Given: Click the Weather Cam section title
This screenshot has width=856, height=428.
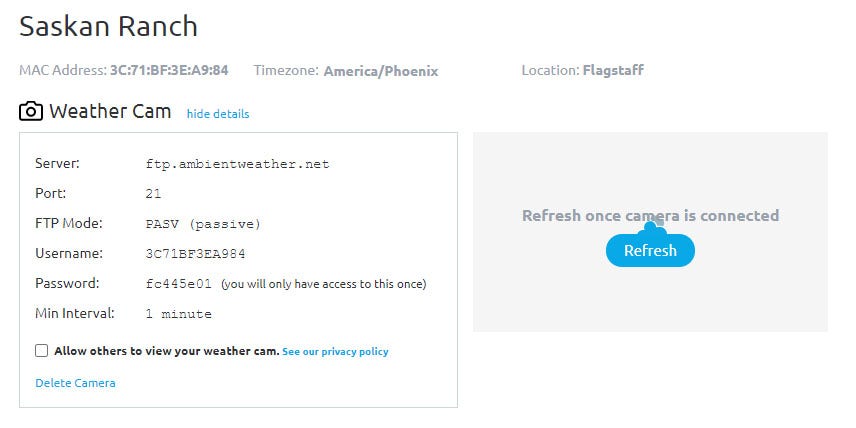Looking at the screenshot, I should click(110, 111).
